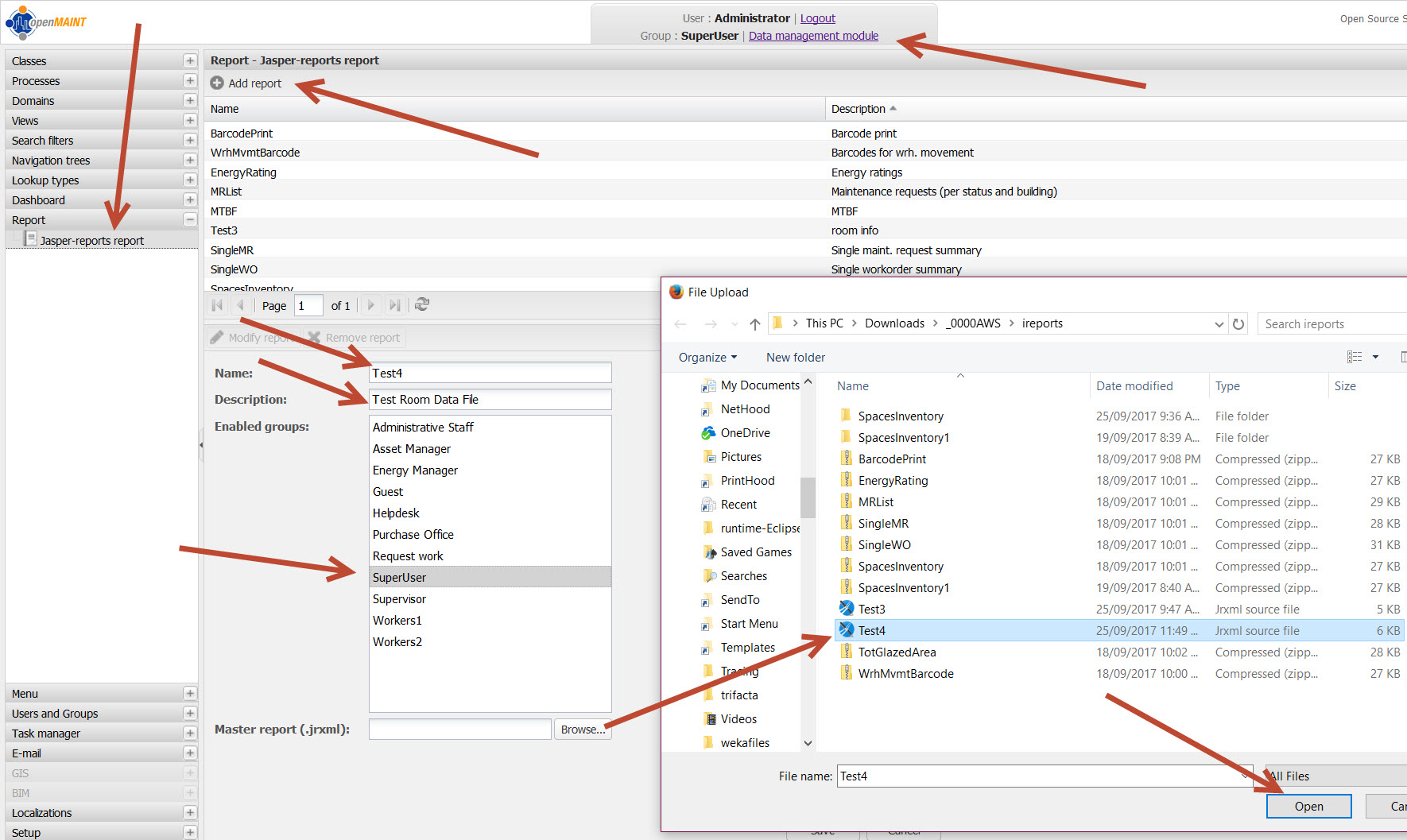Expand the Users and Groups panel
Screen dimensions: 1407x840
(x=189, y=714)
